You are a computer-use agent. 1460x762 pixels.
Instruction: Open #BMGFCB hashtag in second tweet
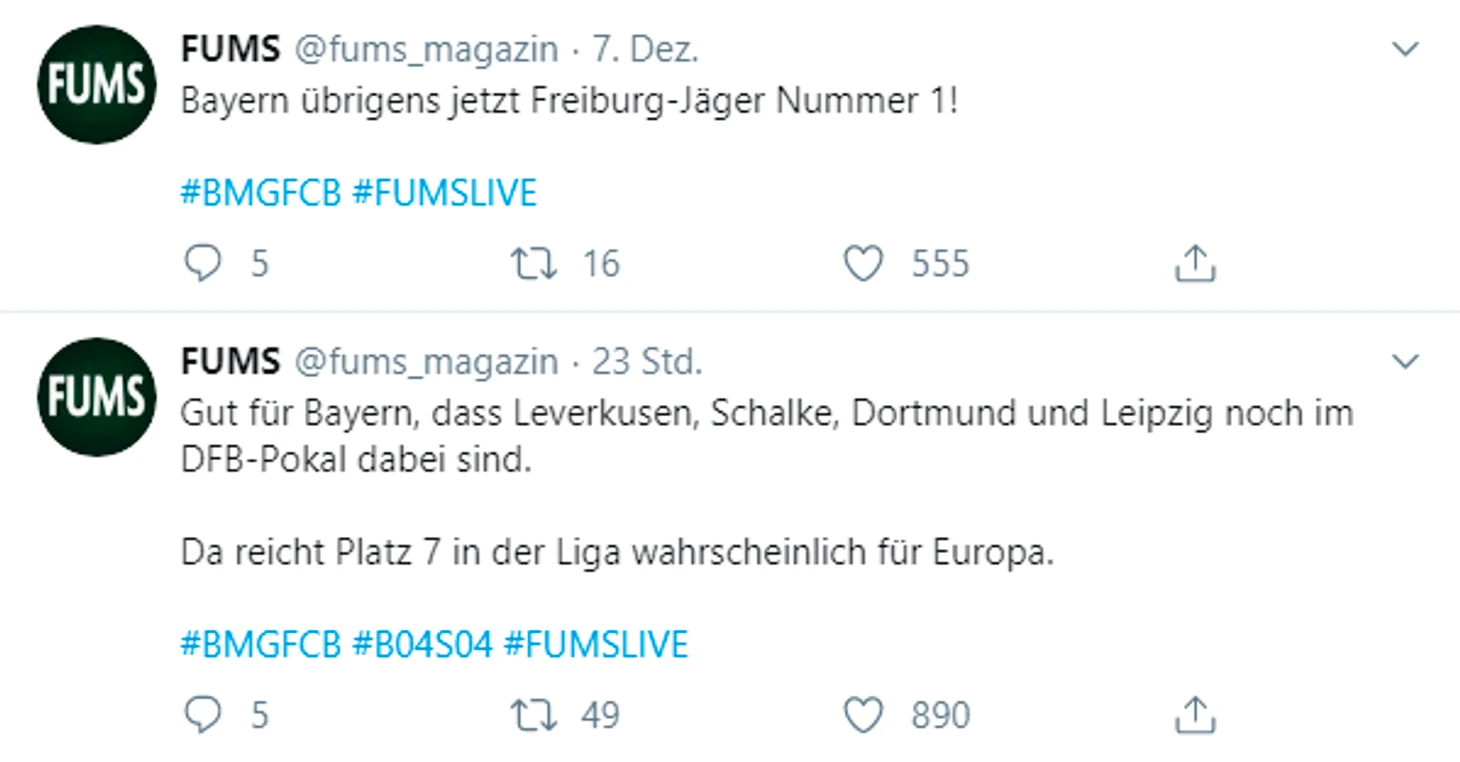click(261, 644)
